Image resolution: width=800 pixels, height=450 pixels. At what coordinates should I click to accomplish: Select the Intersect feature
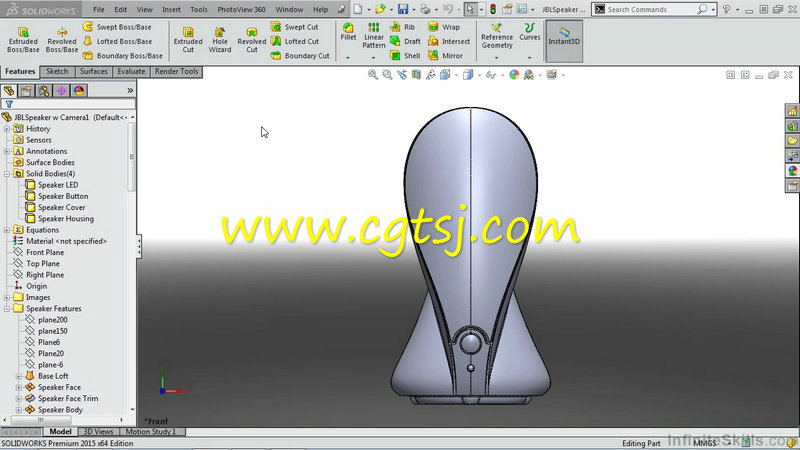coord(449,41)
